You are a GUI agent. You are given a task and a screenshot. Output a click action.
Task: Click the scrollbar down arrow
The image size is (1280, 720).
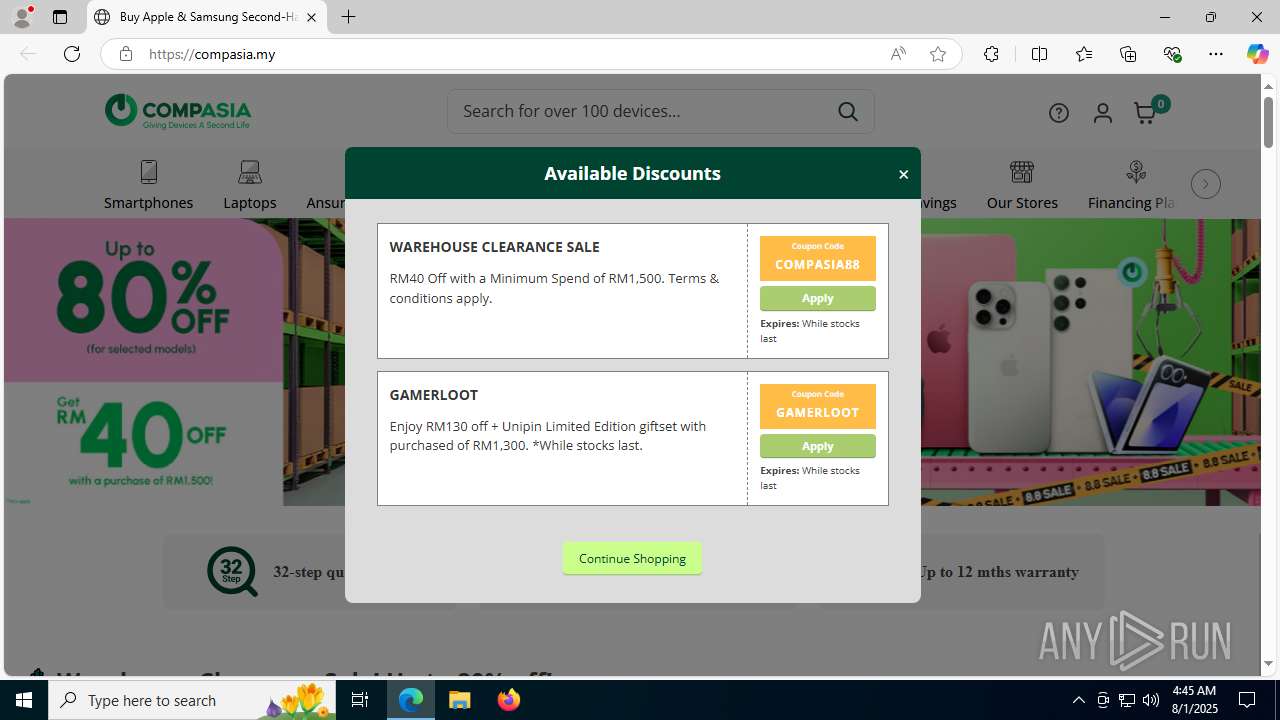tap(1268, 664)
